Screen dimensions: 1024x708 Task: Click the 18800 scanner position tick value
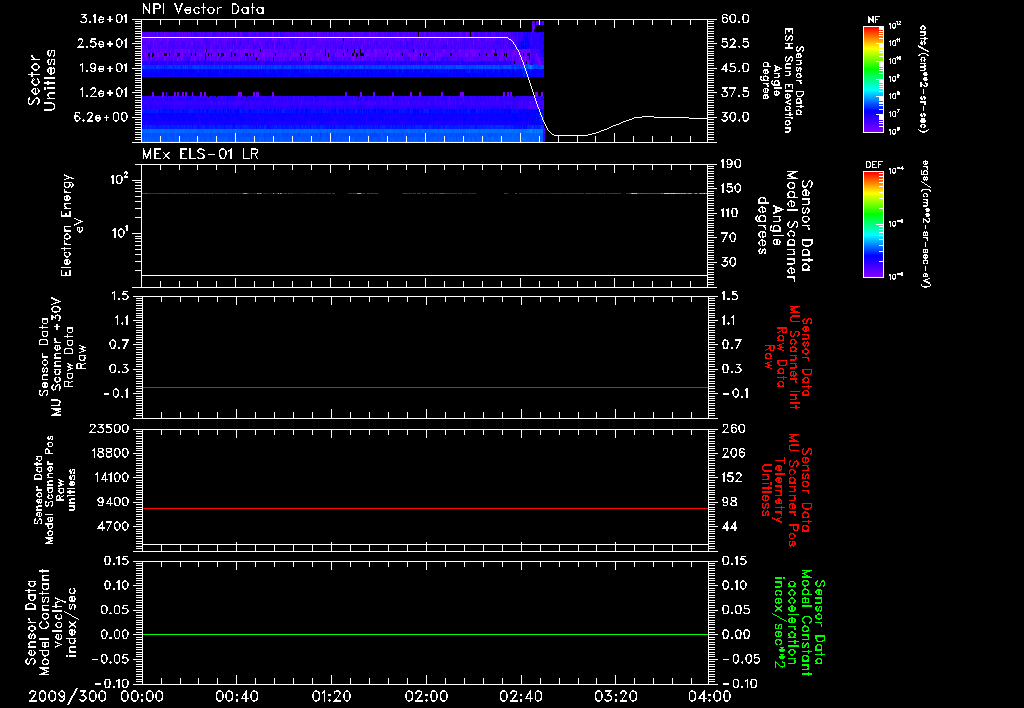tap(108, 453)
